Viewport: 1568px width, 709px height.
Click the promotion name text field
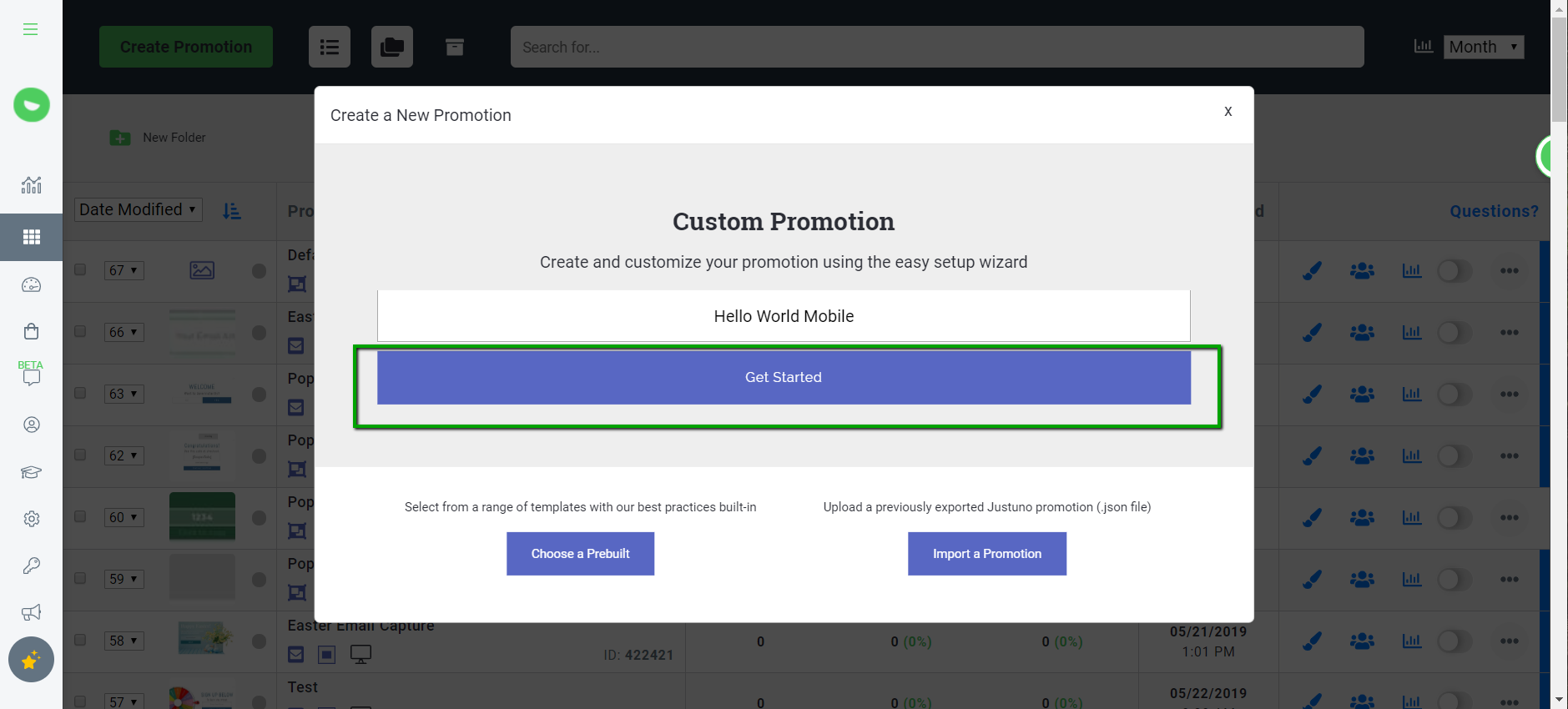784,316
